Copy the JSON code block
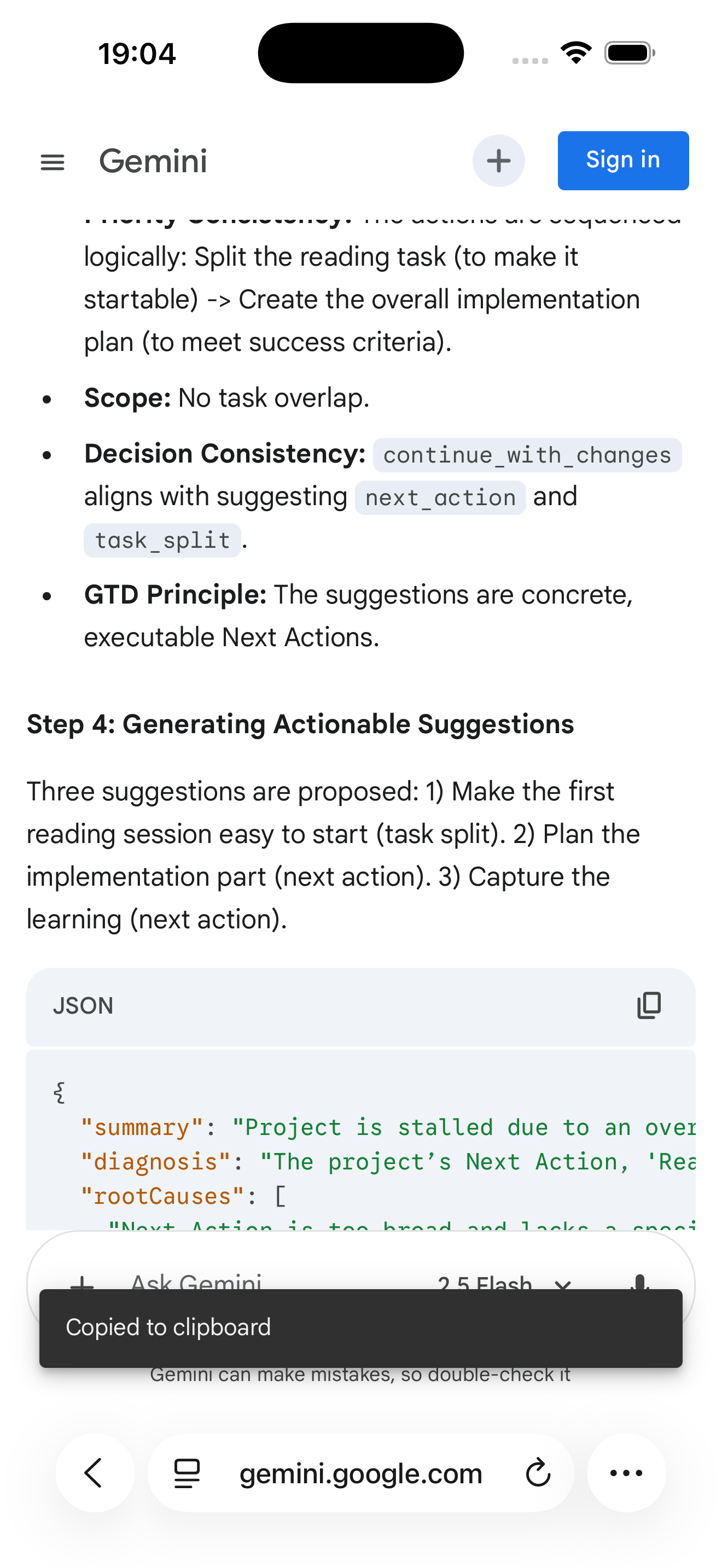The width and height of the screenshot is (722, 1568). coord(649,1005)
